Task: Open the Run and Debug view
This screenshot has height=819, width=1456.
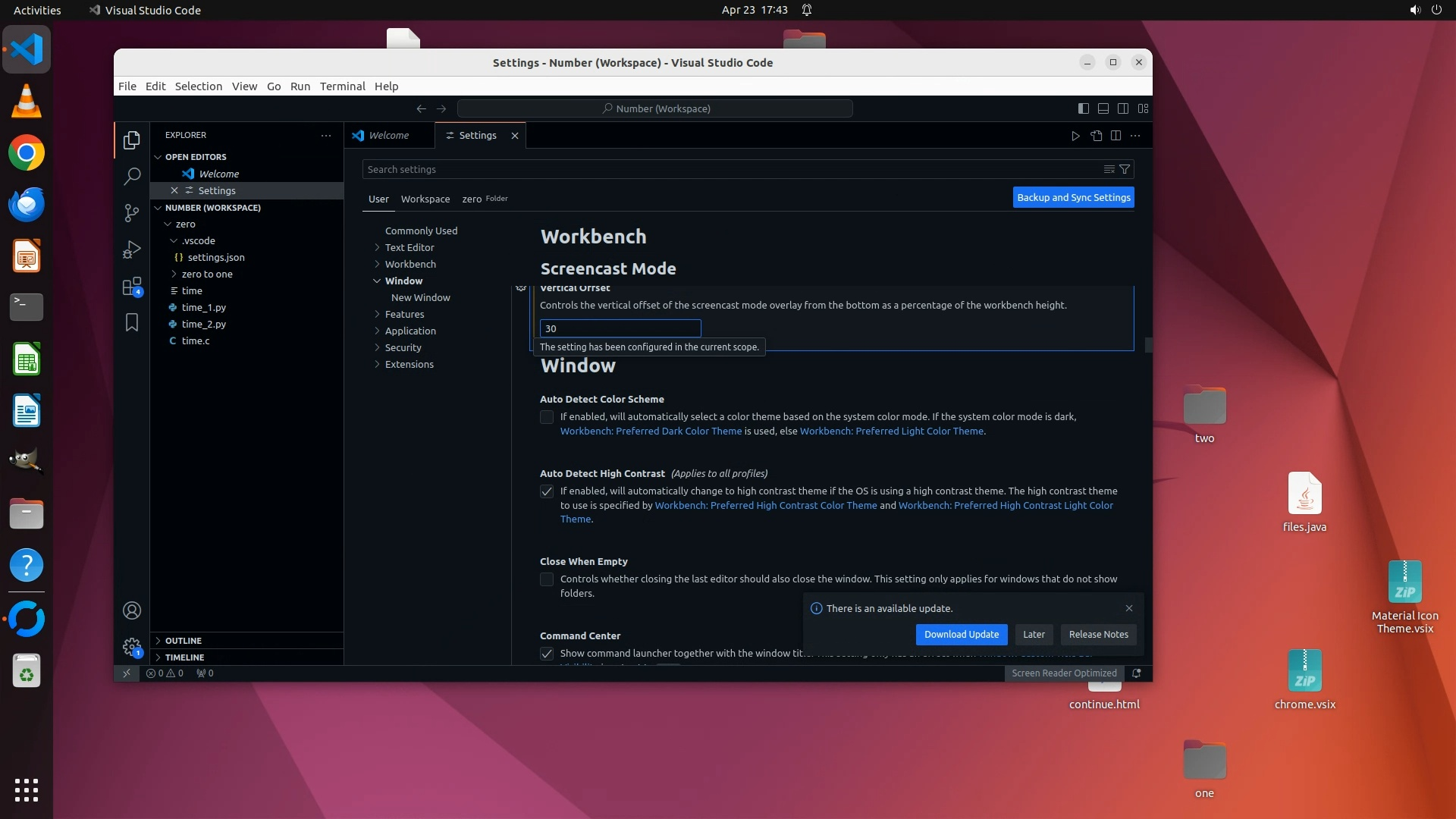Action: (x=132, y=249)
